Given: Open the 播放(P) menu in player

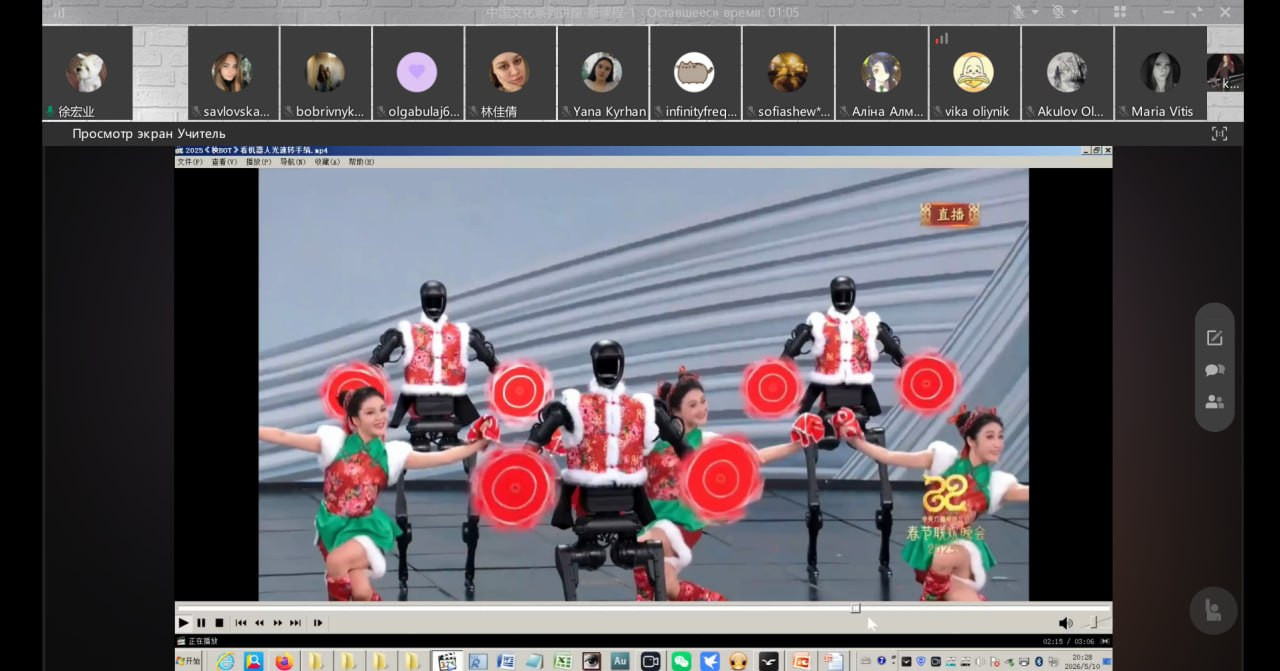Looking at the screenshot, I should pos(258,162).
